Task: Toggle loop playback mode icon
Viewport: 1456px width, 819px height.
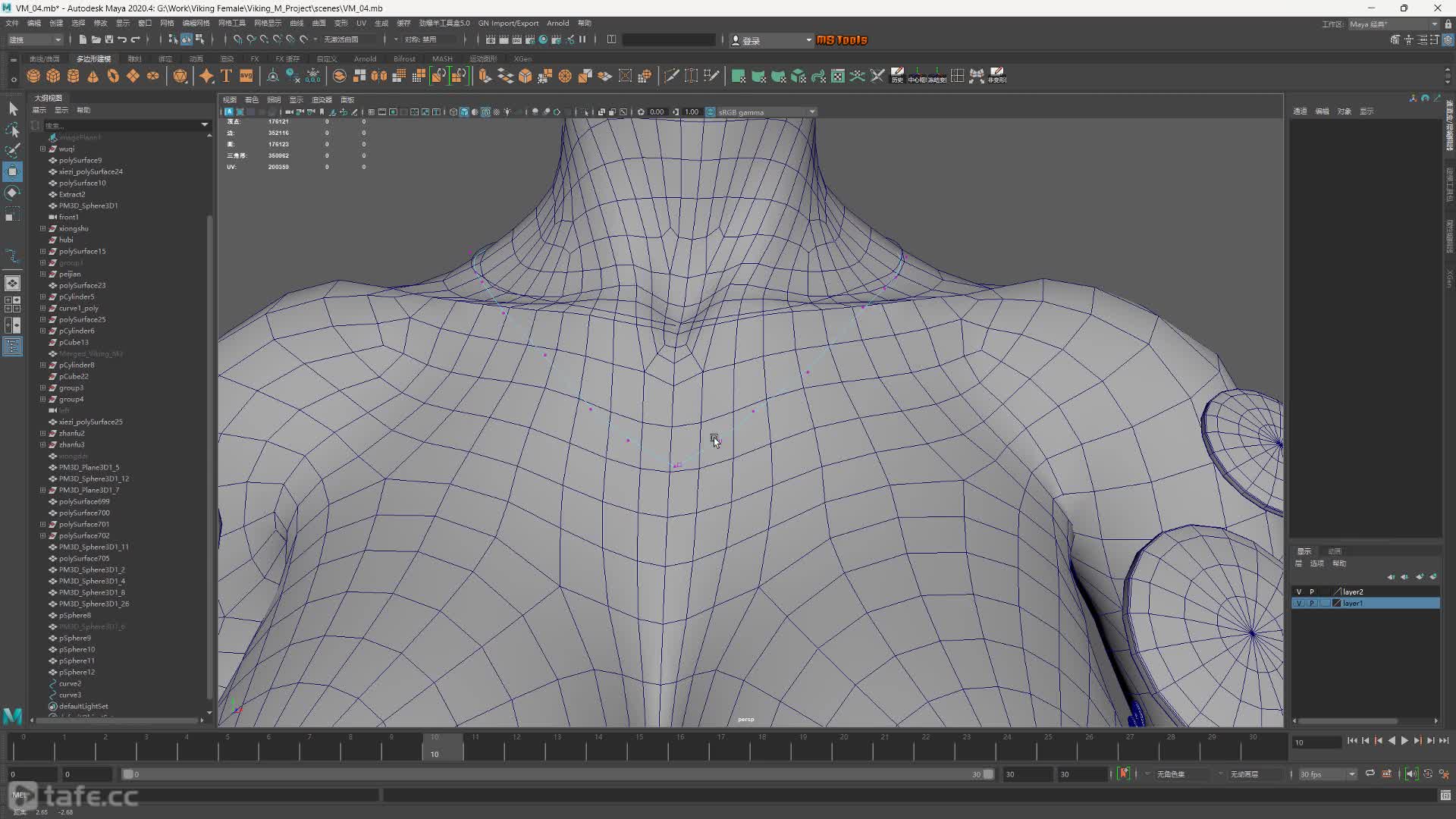Action: click(1370, 773)
